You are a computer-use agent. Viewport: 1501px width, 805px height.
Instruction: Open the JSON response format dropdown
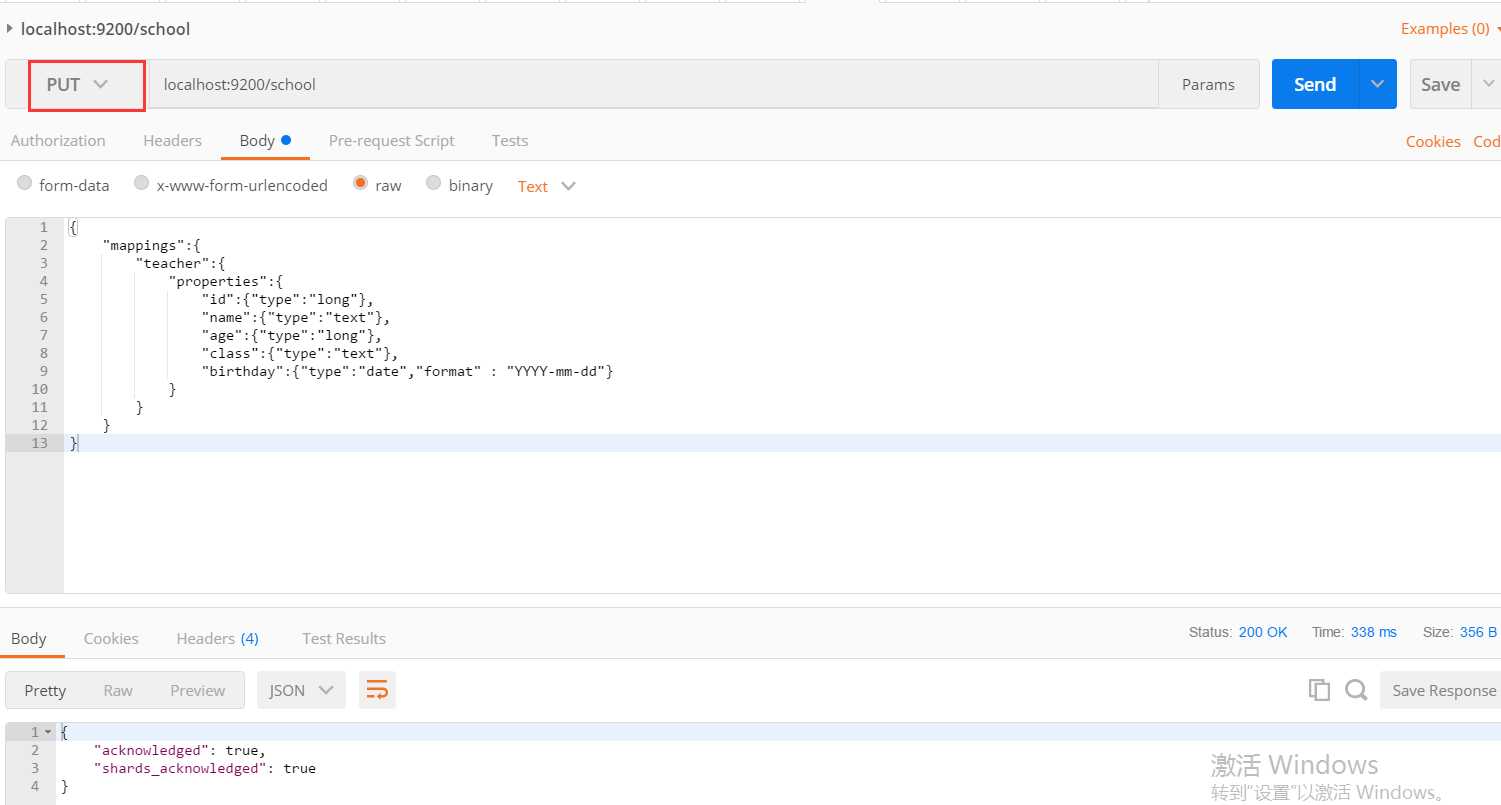301,690
